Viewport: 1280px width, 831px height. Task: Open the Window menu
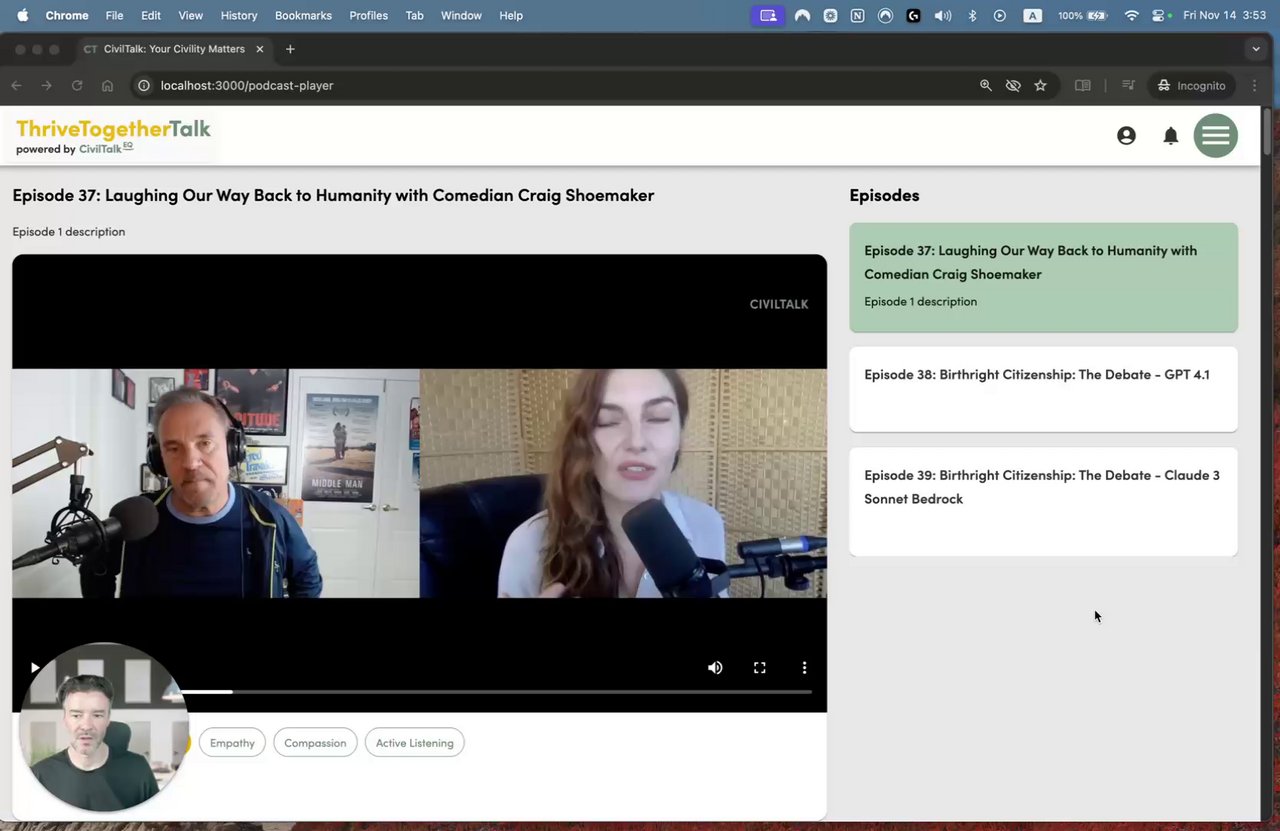tap(461, 15)
